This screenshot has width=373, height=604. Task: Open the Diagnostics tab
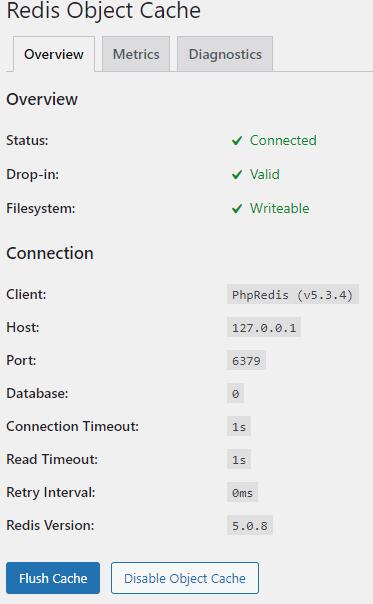(x=225, y=54)
